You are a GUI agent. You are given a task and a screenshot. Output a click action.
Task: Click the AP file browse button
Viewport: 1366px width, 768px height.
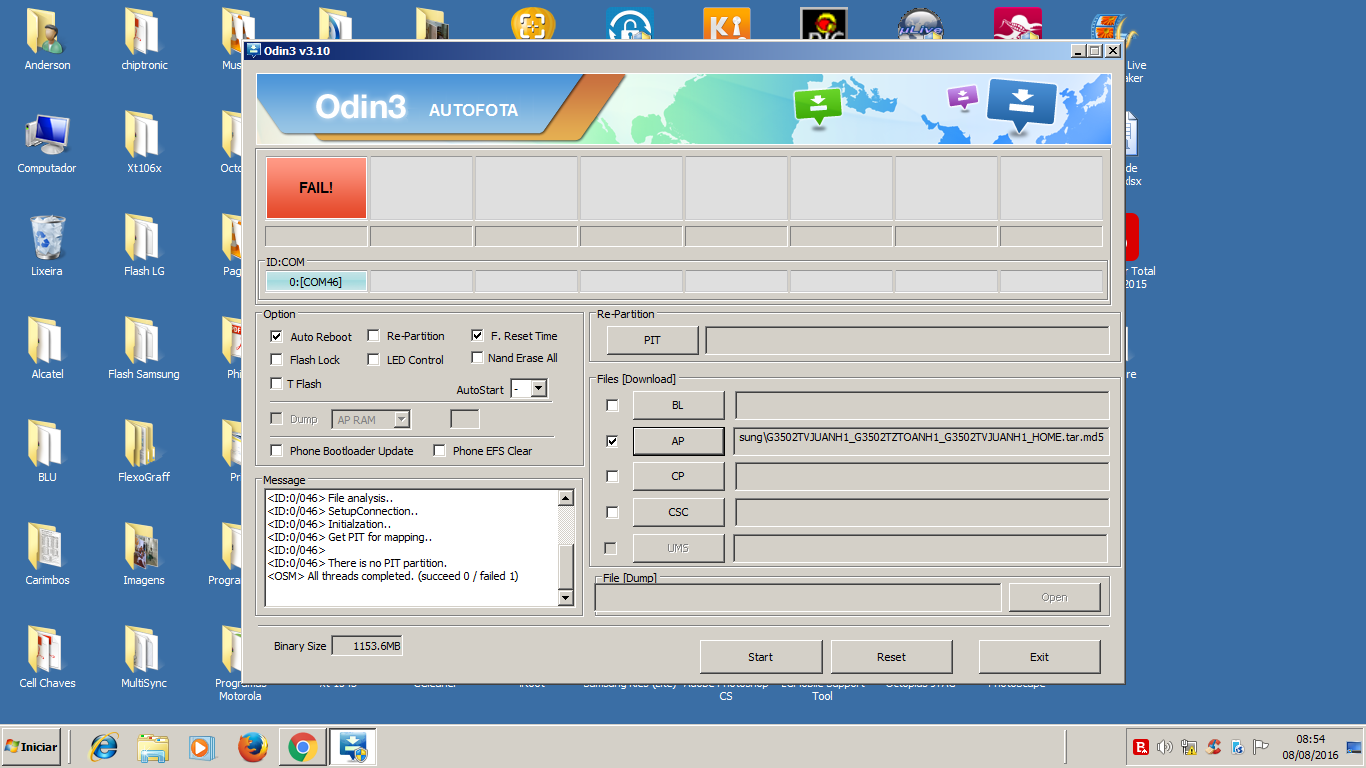tap(678, 441)
